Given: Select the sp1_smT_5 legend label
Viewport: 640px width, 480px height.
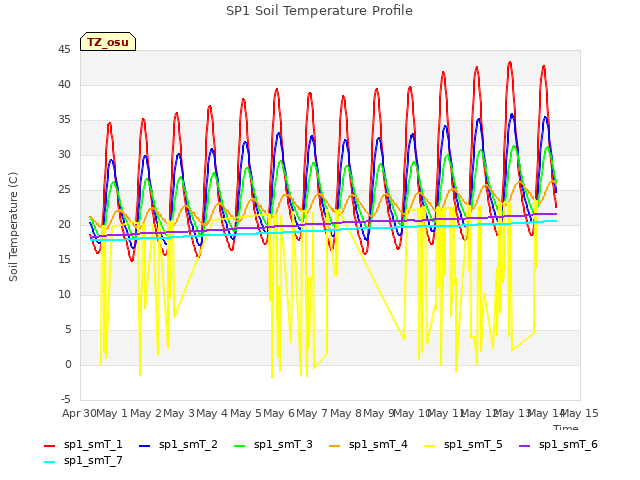Looking at the screenshot, I should (473, 444).
